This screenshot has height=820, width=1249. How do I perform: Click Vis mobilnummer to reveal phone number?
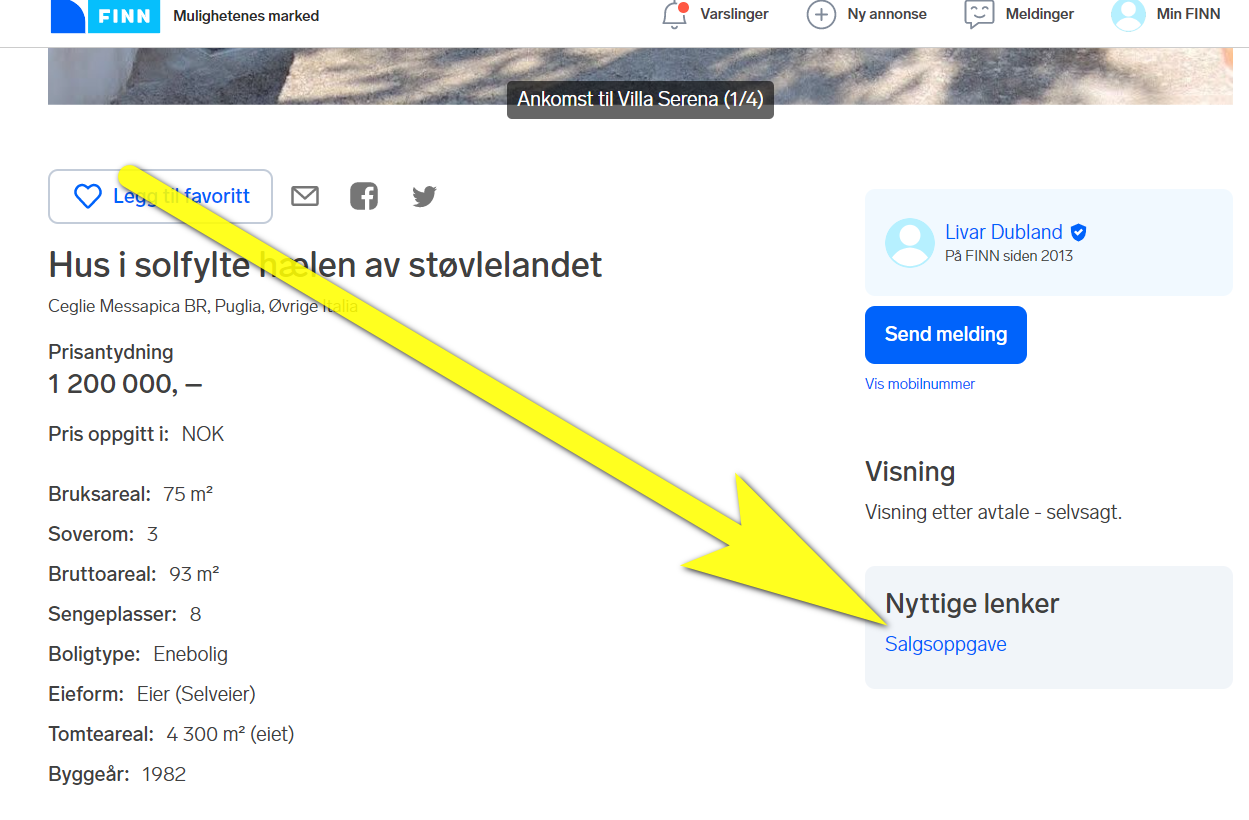coord(919,383)
